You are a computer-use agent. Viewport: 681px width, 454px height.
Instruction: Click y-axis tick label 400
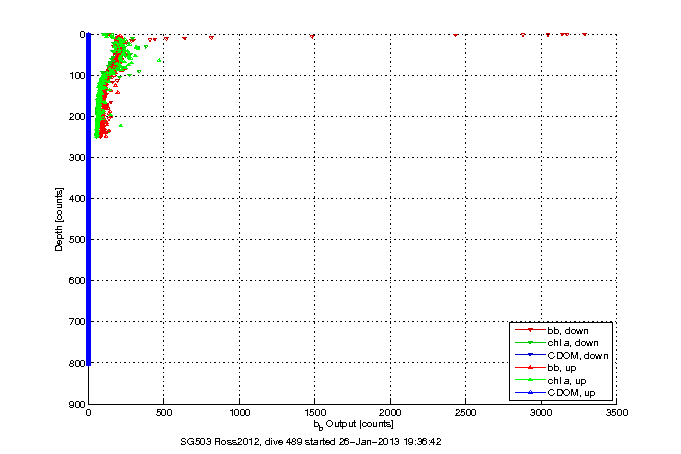click(x=76, y=199)
